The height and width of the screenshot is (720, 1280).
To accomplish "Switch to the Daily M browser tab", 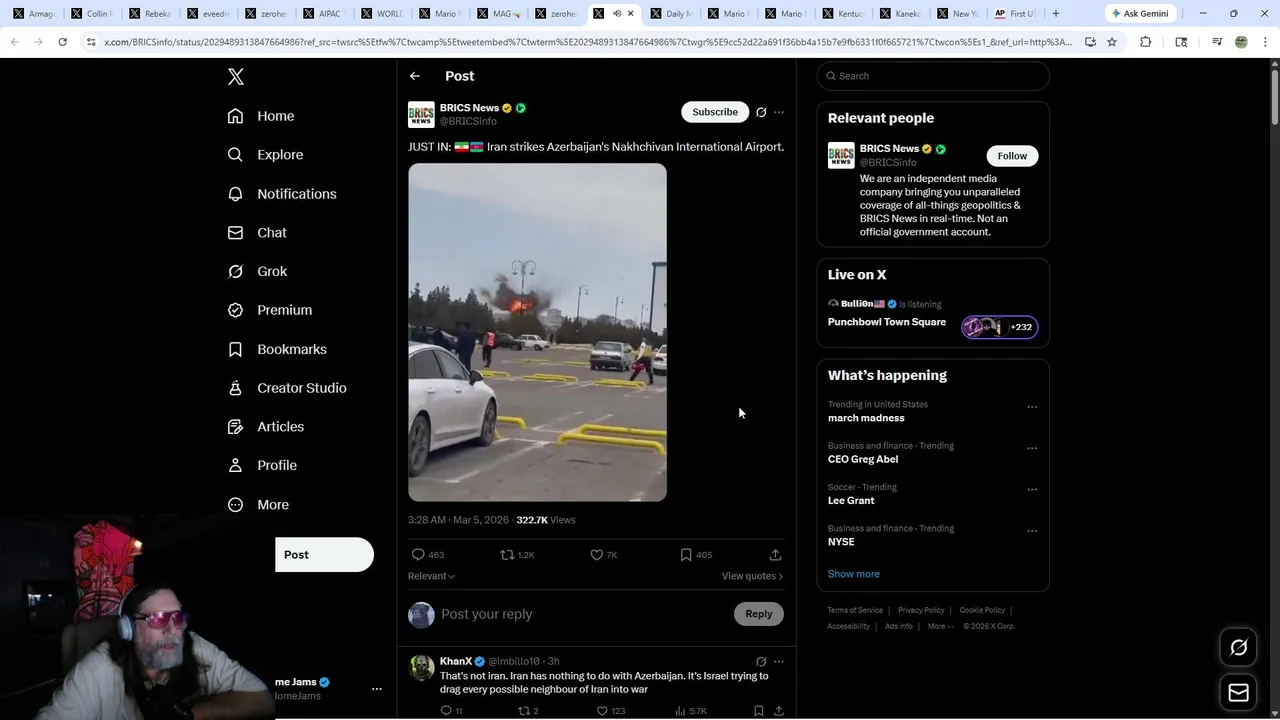I will [670, 13].
